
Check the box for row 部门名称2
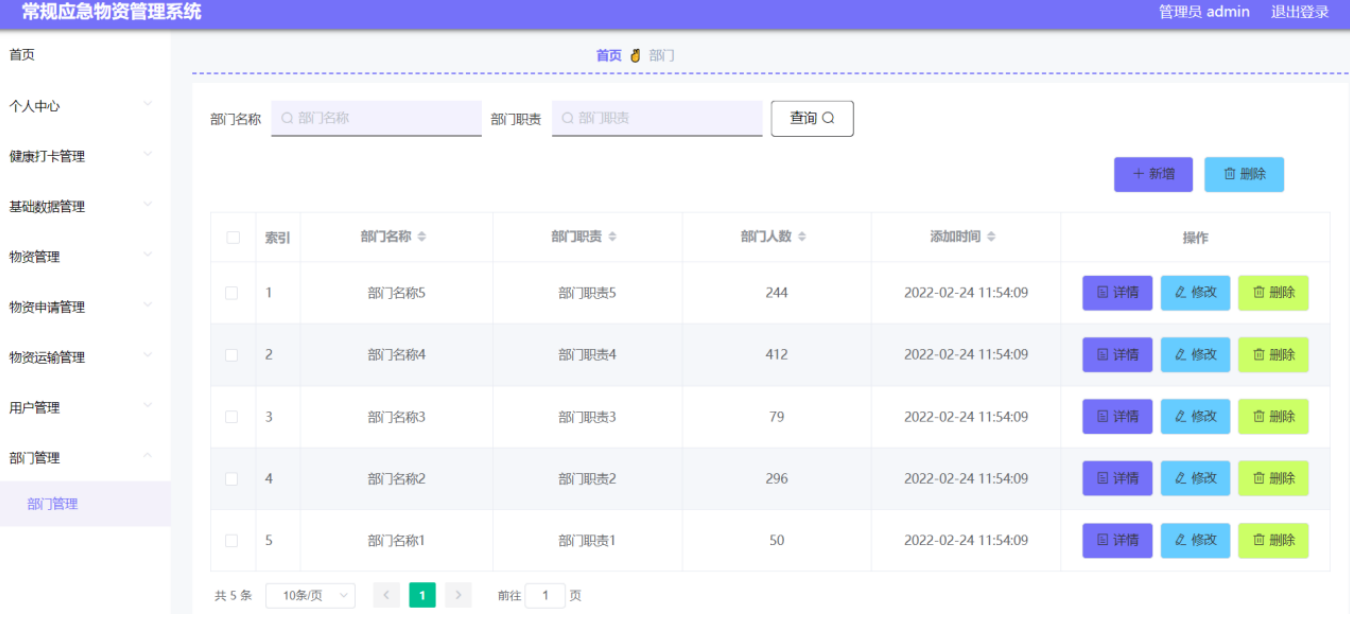pyautogui.click(x=232, y=479)
